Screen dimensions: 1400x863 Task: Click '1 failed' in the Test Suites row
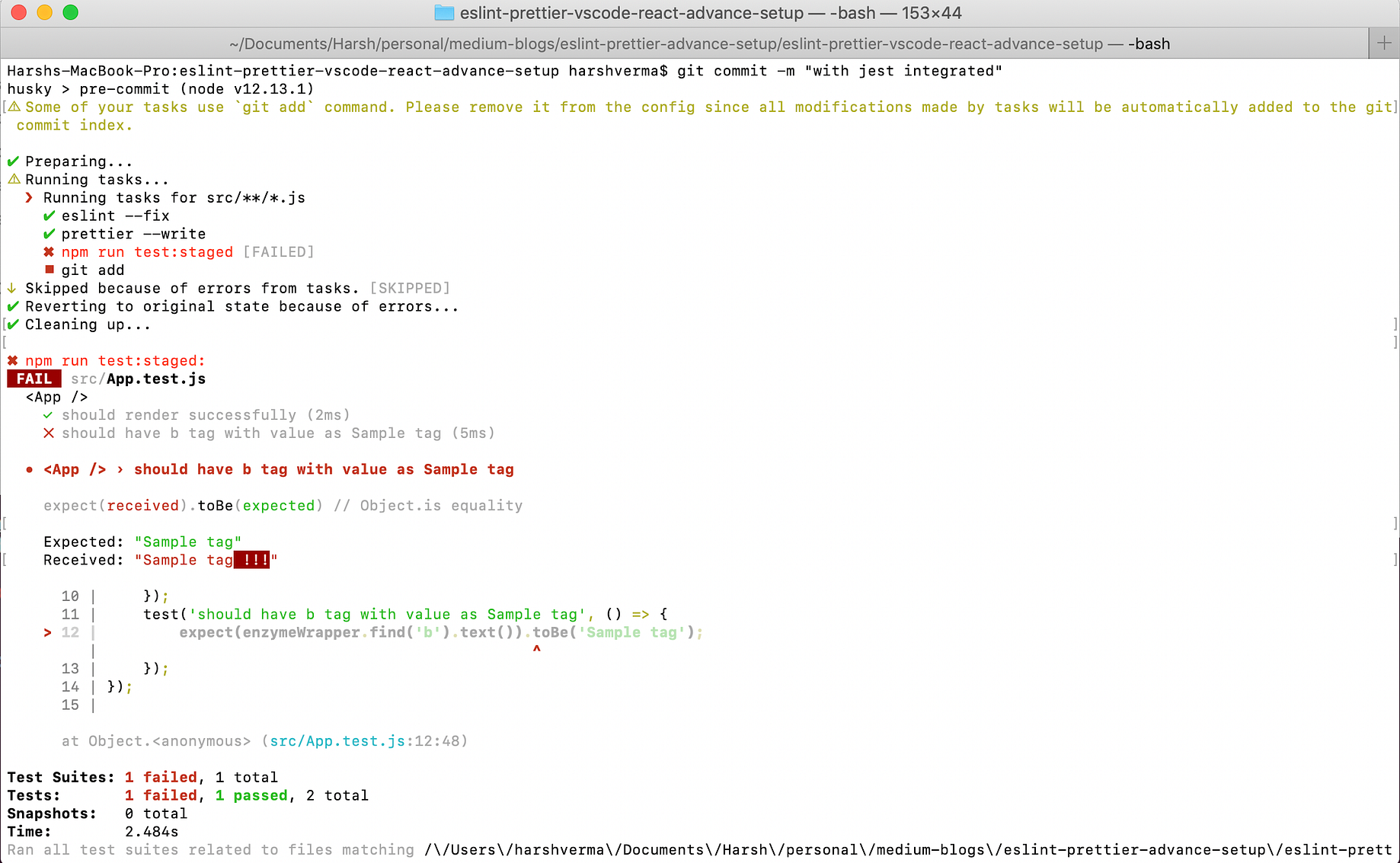(x=161, y=778)
